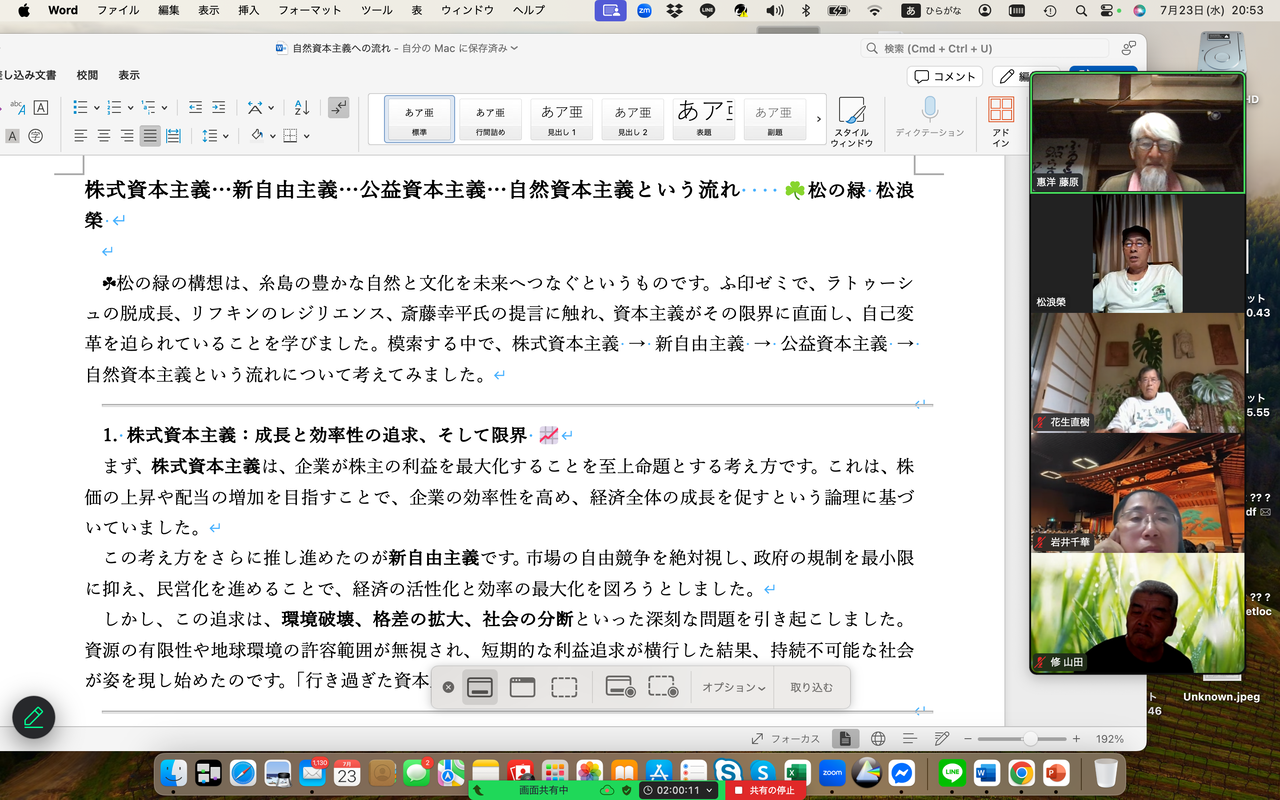This screenshot has height=800, width=1280.
Task: Open the フォーマット menu in menu bar
Action: pyautogui.click(x=309, y=10)
